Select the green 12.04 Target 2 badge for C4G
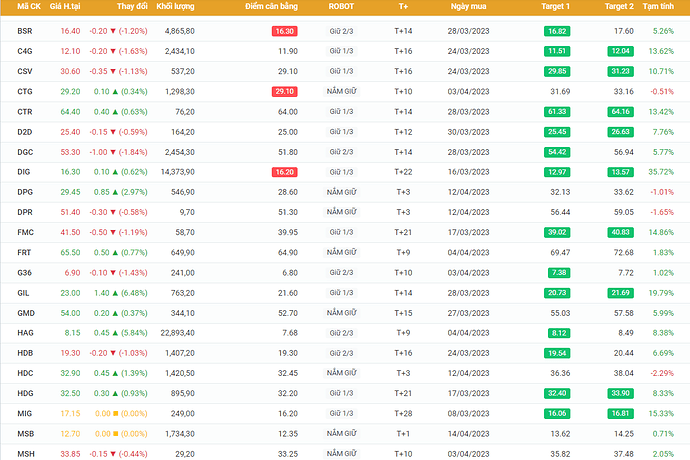This screenshot has width=690, height=460. (619, 51)
